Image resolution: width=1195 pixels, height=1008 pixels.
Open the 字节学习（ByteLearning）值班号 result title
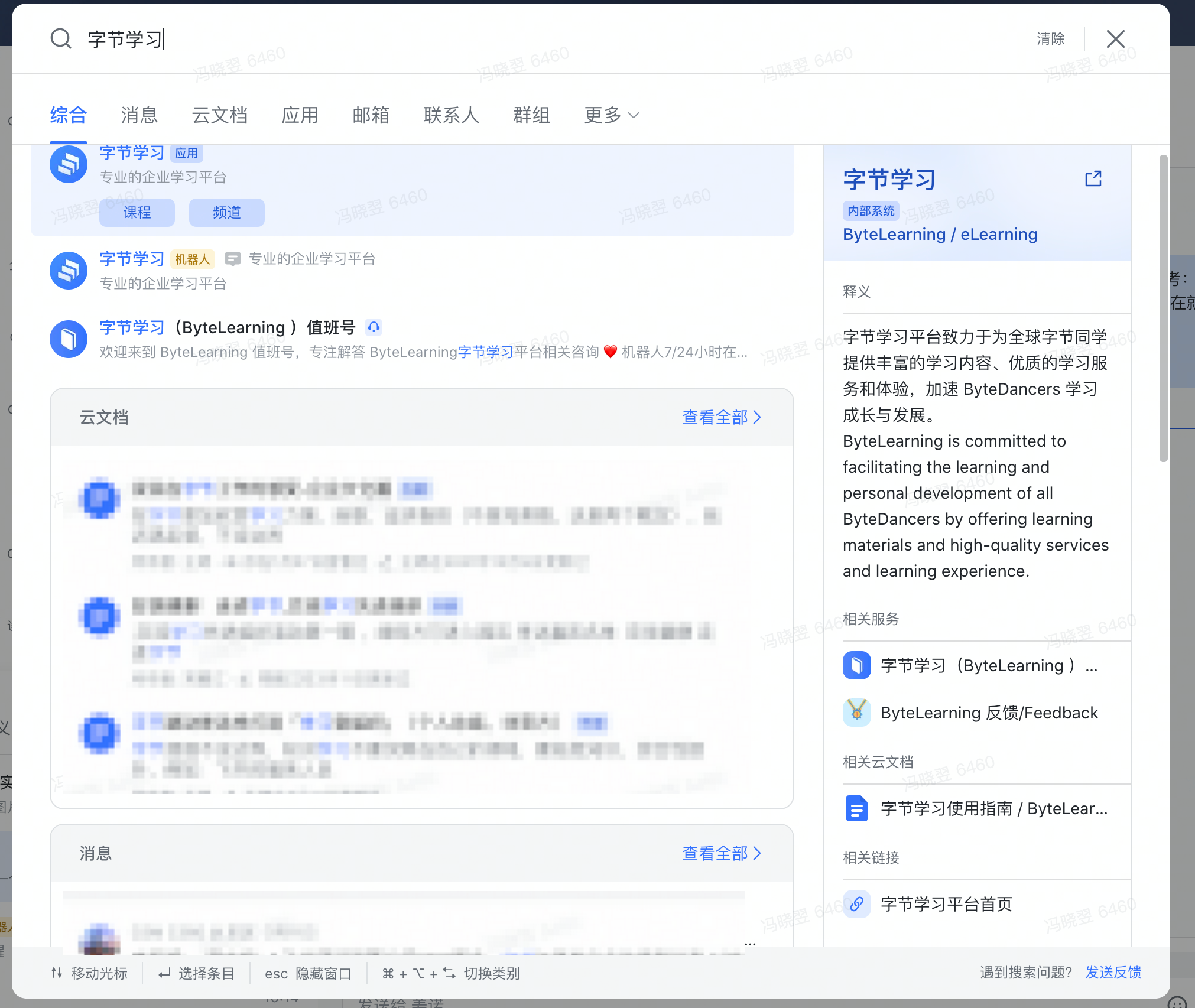click(228, 327)
